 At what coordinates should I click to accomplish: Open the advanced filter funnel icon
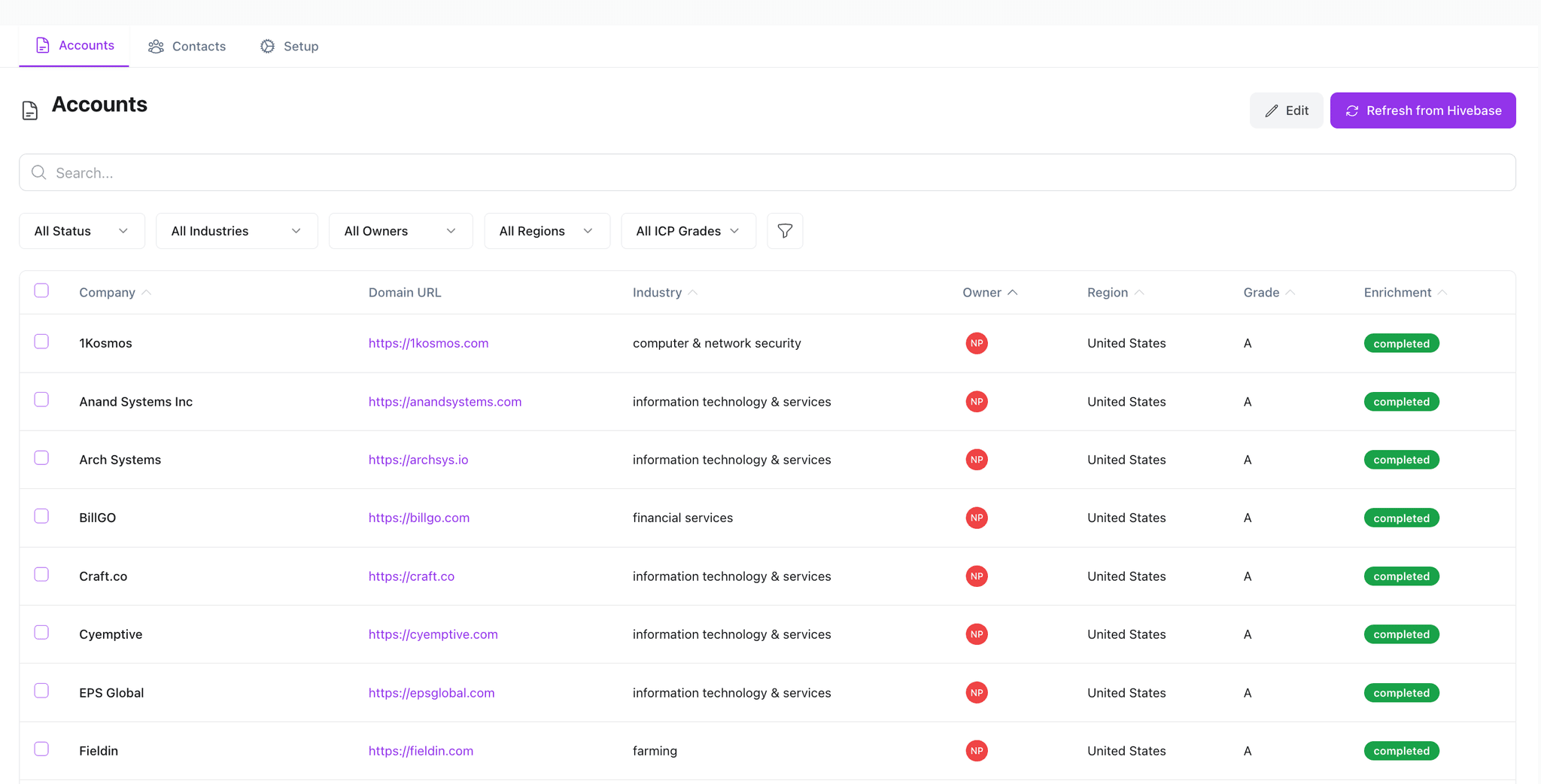click(x=784, y=230)
